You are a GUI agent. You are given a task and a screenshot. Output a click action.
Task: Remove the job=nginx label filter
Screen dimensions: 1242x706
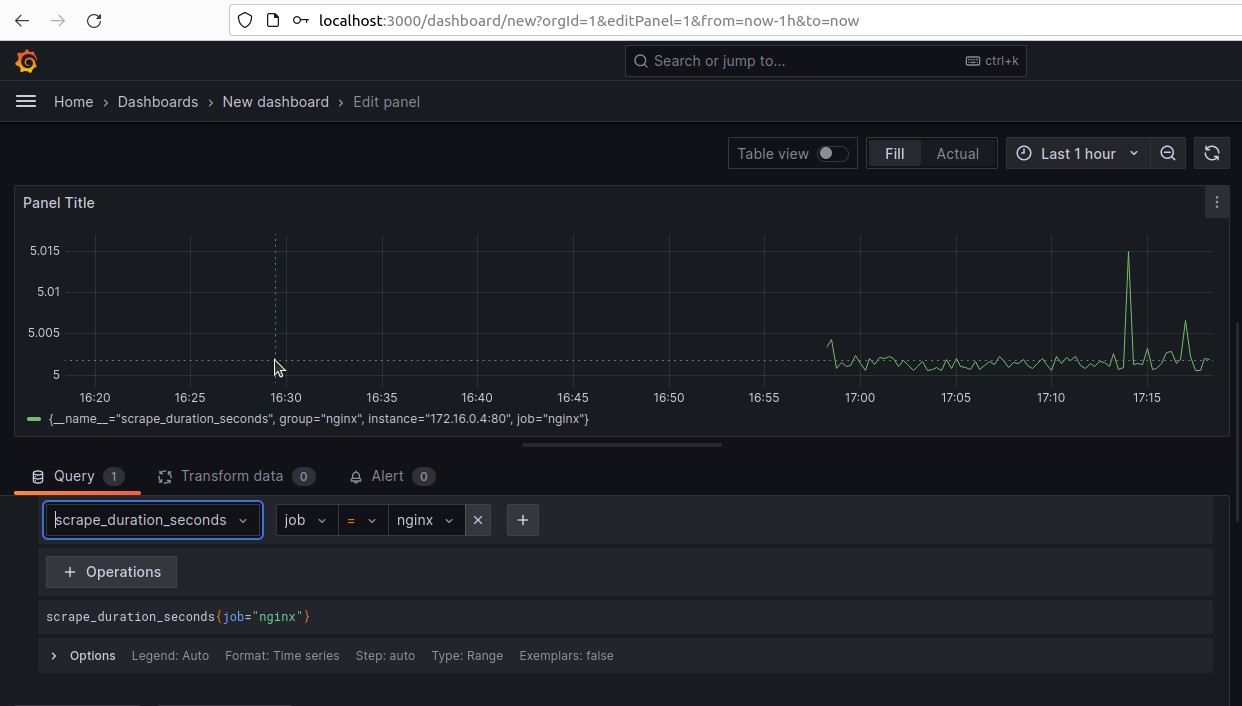[478, 520]
